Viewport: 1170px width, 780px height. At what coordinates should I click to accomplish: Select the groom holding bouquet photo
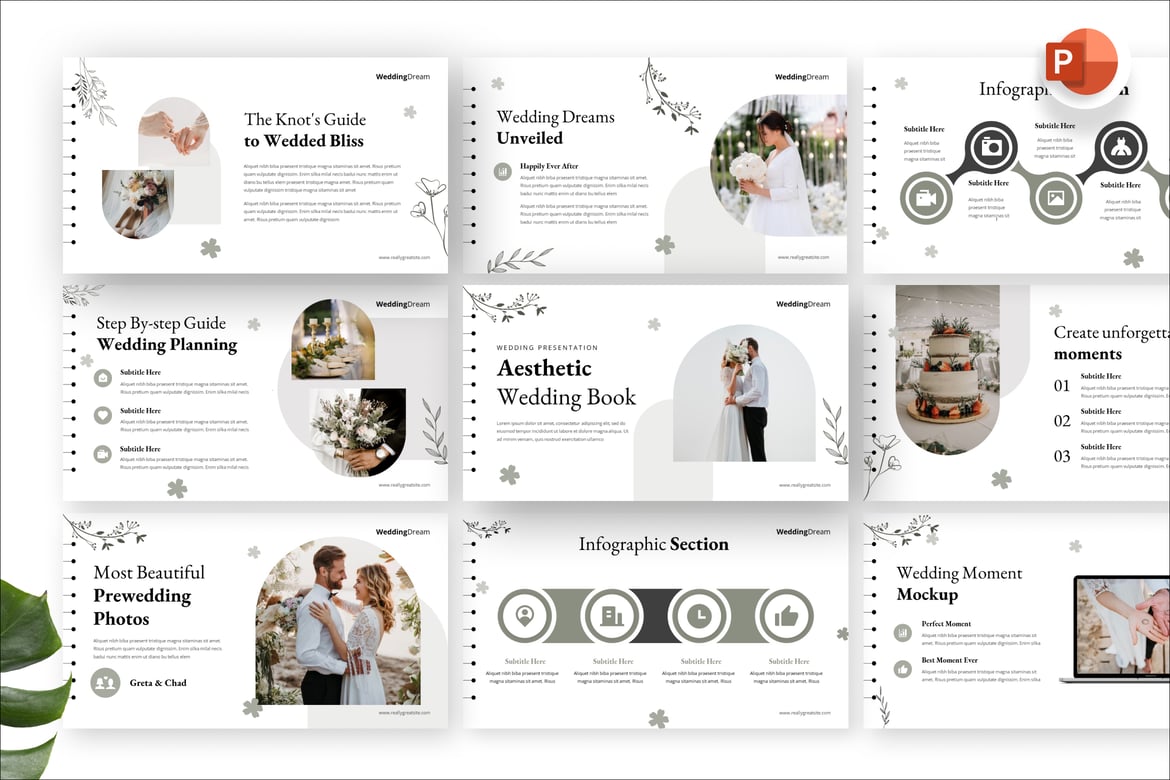point(358,432)
